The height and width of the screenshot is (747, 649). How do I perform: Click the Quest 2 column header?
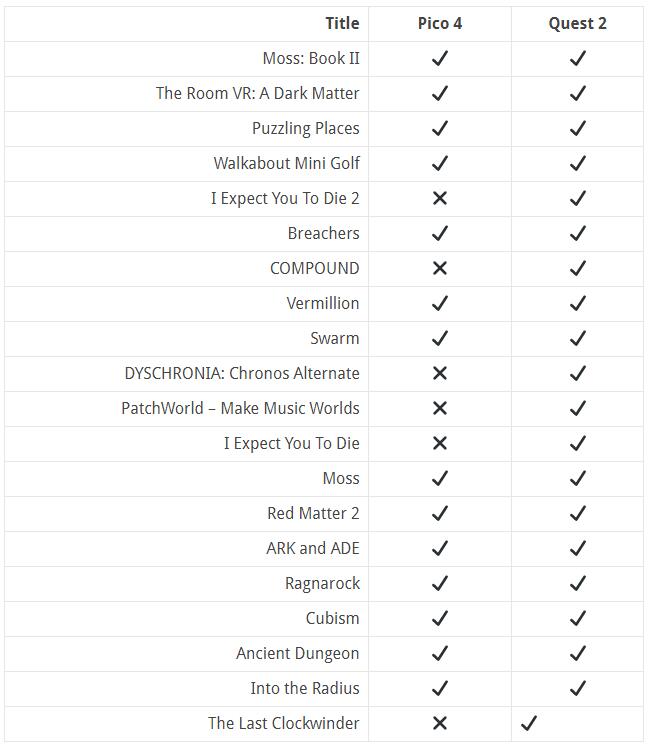(x=577, y=23)
